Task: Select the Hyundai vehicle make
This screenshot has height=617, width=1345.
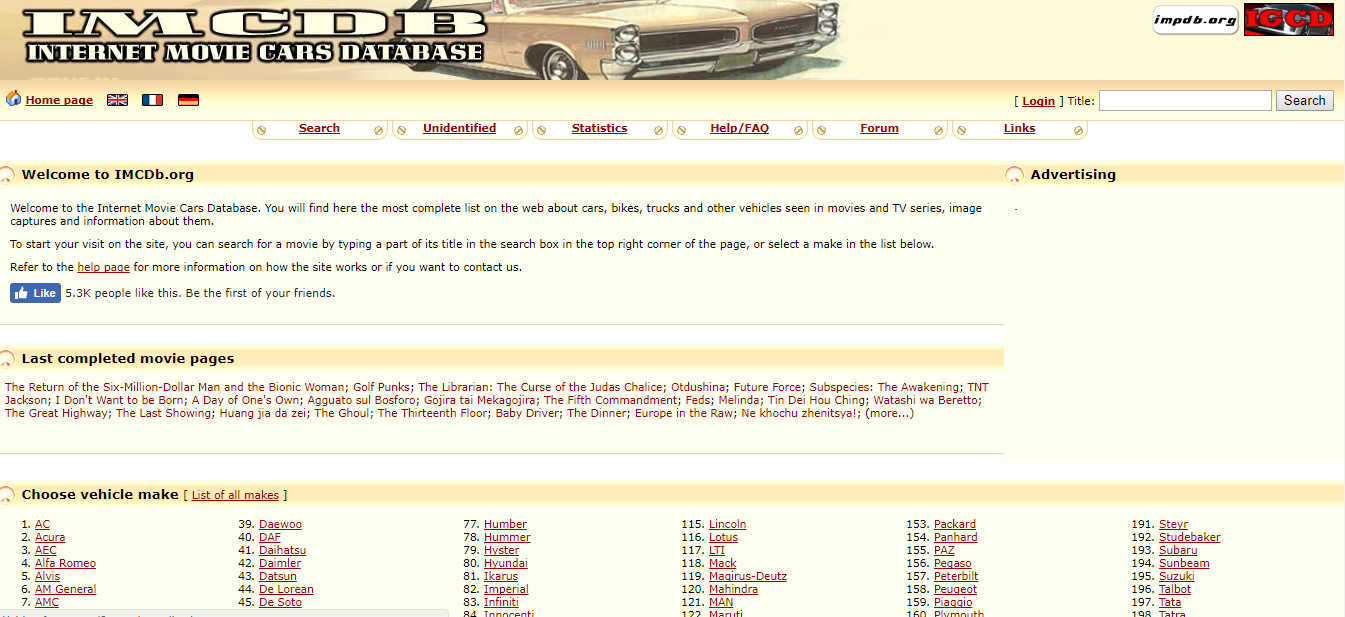Action: pyautogui.click(x=506, y=563)
